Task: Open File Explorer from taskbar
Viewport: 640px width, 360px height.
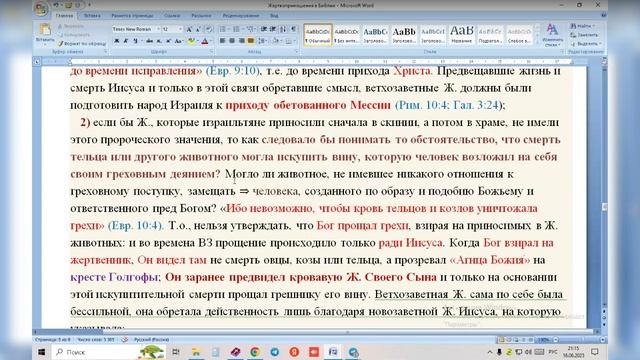Action: tap(196, 352)
